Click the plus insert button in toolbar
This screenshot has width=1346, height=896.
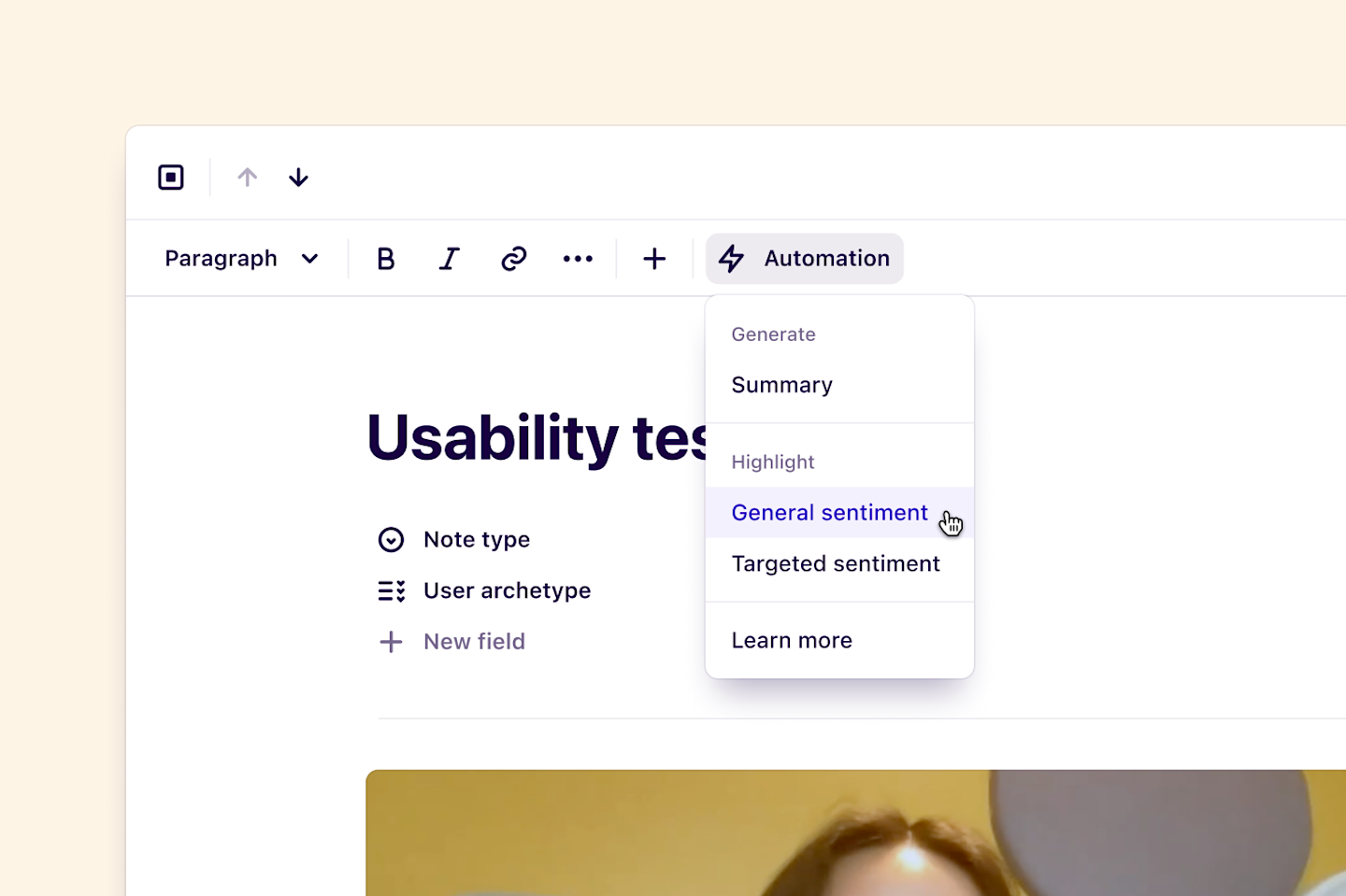654,259
